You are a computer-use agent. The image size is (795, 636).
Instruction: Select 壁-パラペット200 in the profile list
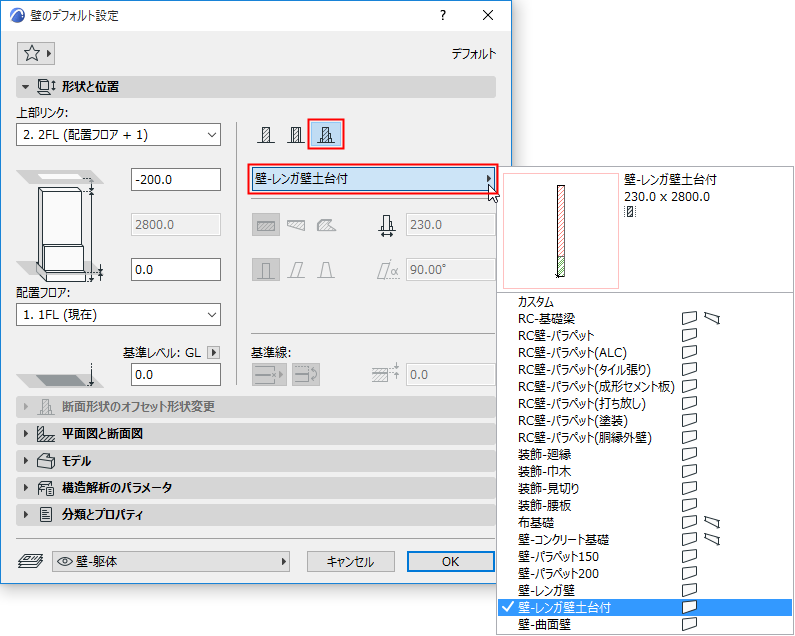(644, 573)
